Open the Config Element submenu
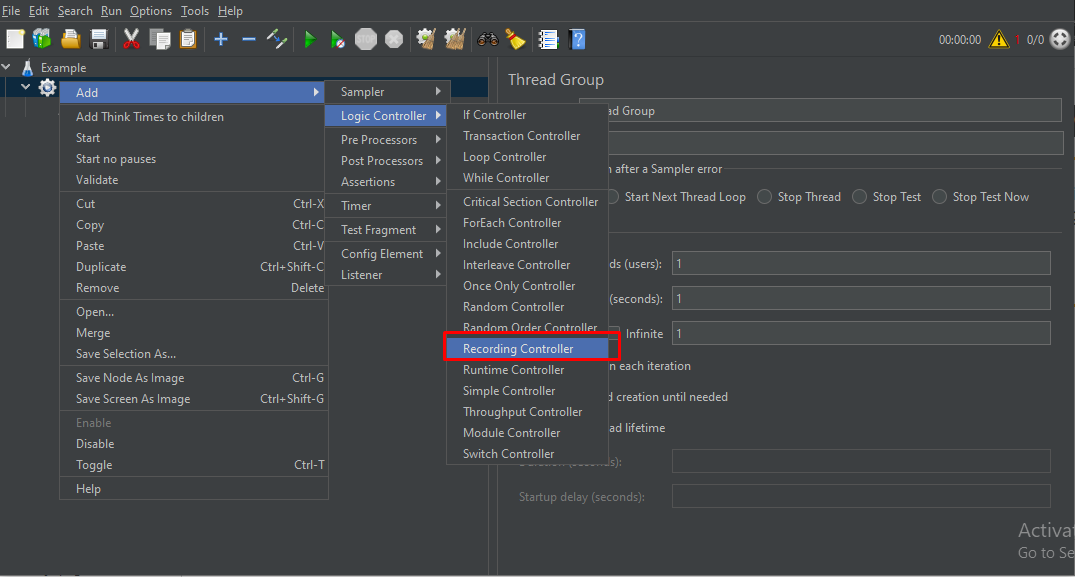Image resolution: width=1075 pixels, height=577 pixels. pos(387,254)
